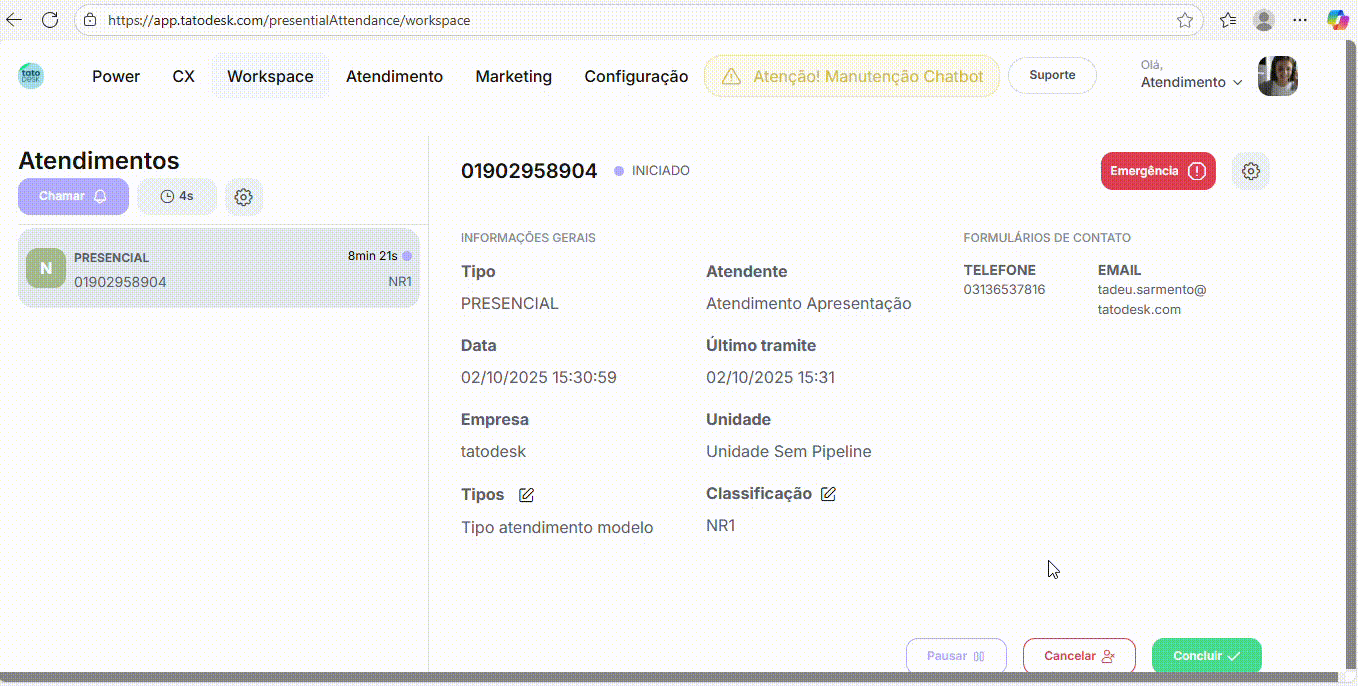The width and height of the screenshot is (1358, 686).
Task: Click the Cancelar button
Action: [x=1078, y=656]
